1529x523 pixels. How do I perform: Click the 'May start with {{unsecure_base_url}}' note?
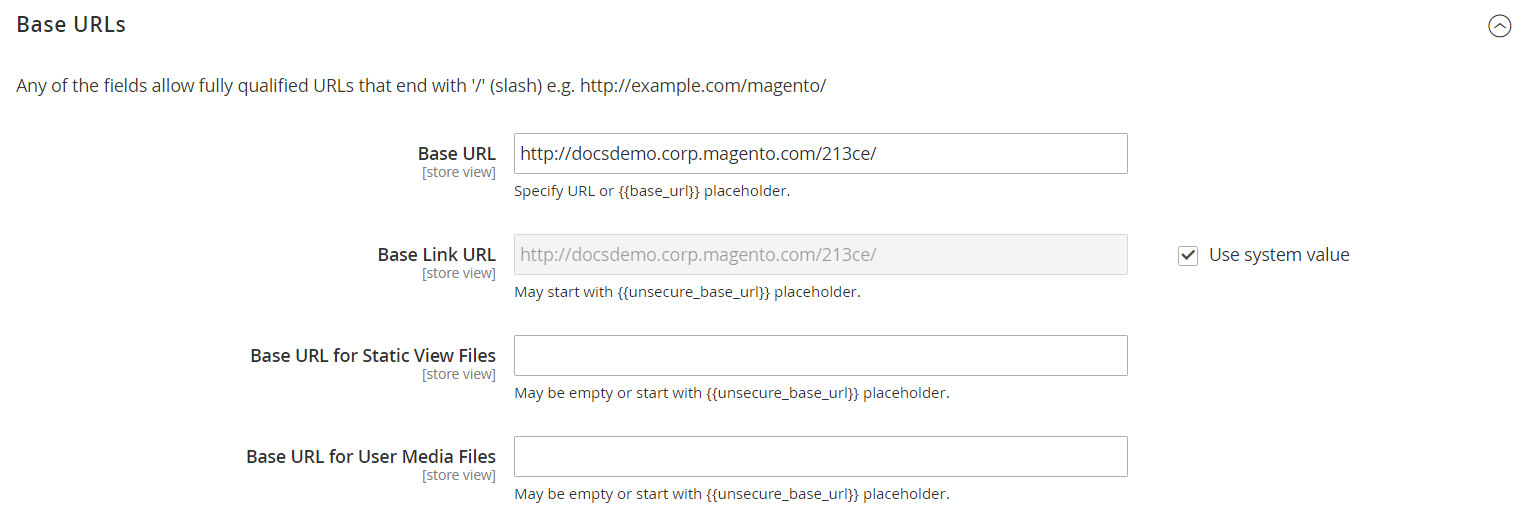(x=687, y=292)
